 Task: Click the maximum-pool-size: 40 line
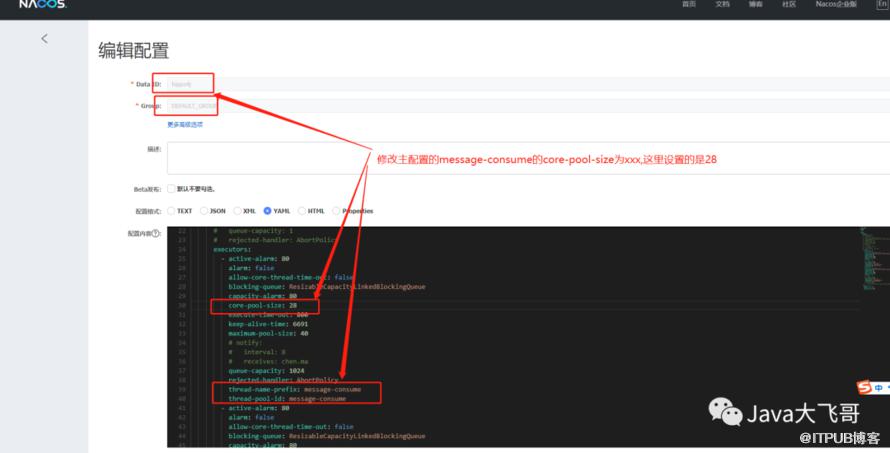268,334
